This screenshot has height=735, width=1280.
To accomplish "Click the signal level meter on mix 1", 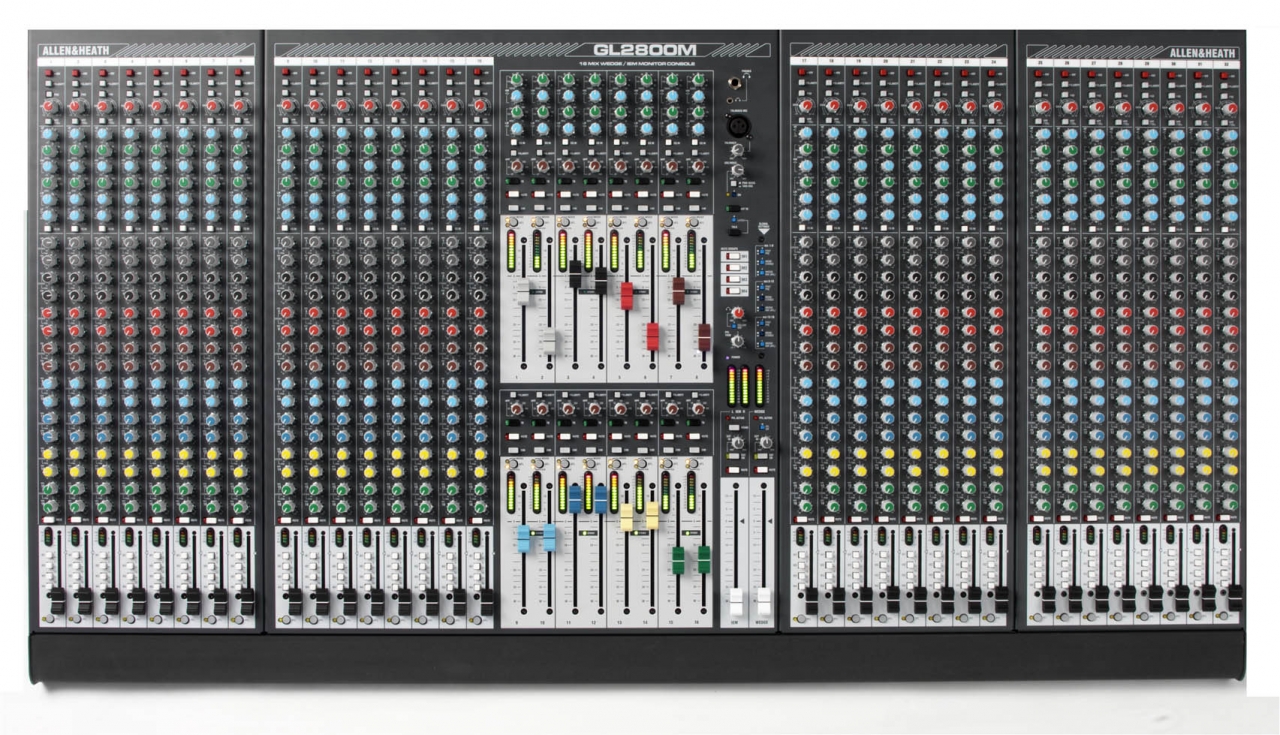I will 512,253.
